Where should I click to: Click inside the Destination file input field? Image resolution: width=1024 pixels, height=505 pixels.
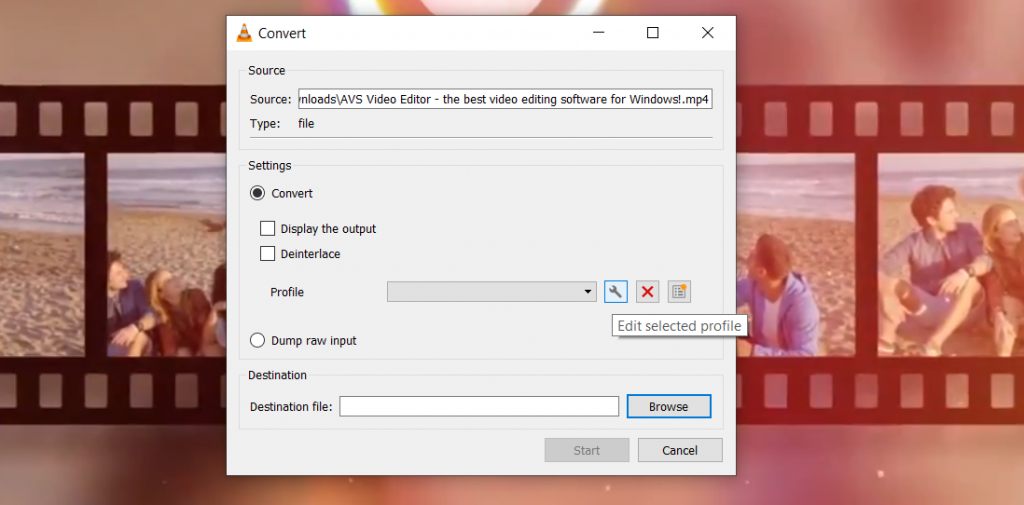479,406
